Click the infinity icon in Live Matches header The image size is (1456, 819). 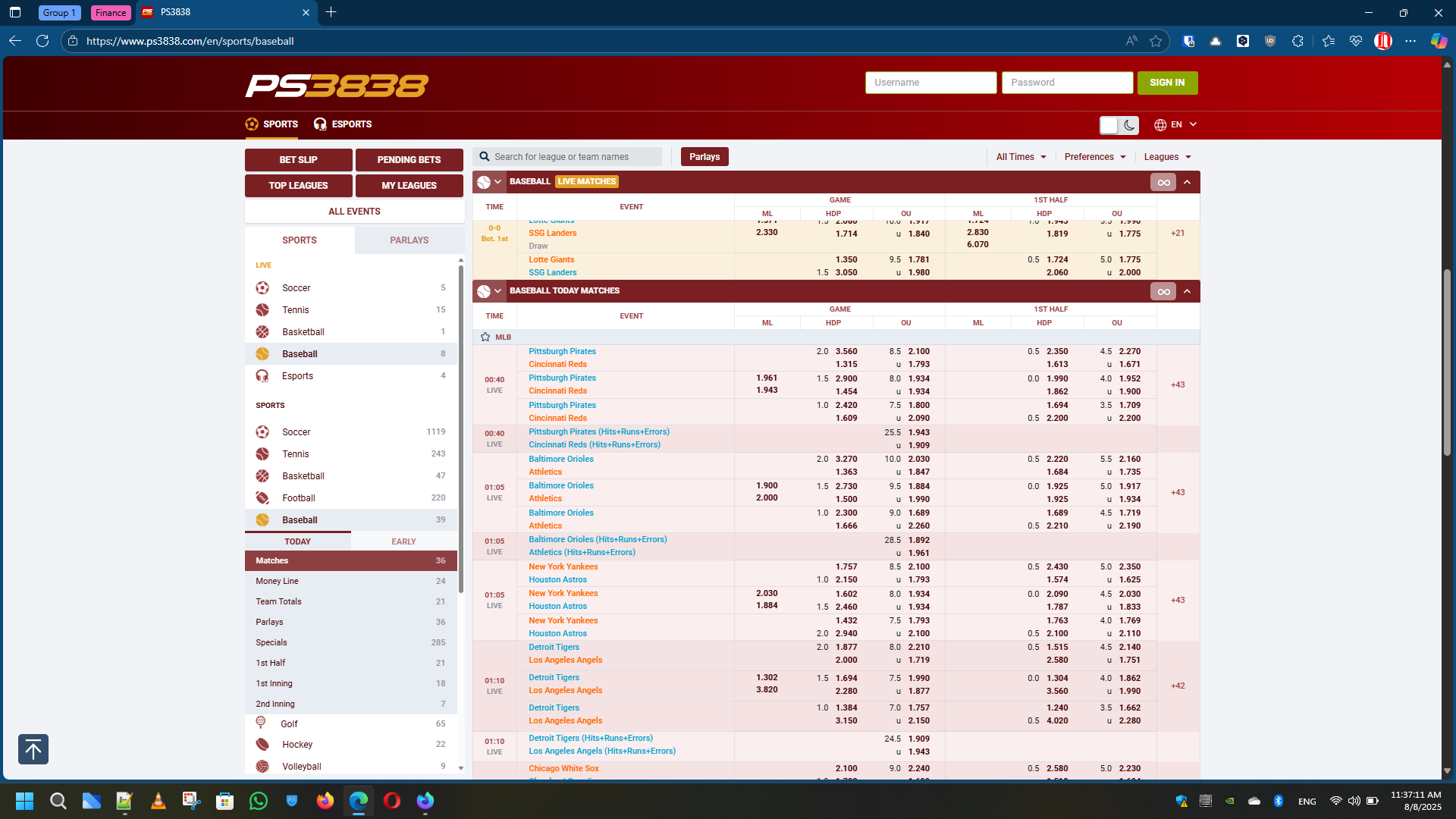pyautogui.click(x=1163, y=182)
